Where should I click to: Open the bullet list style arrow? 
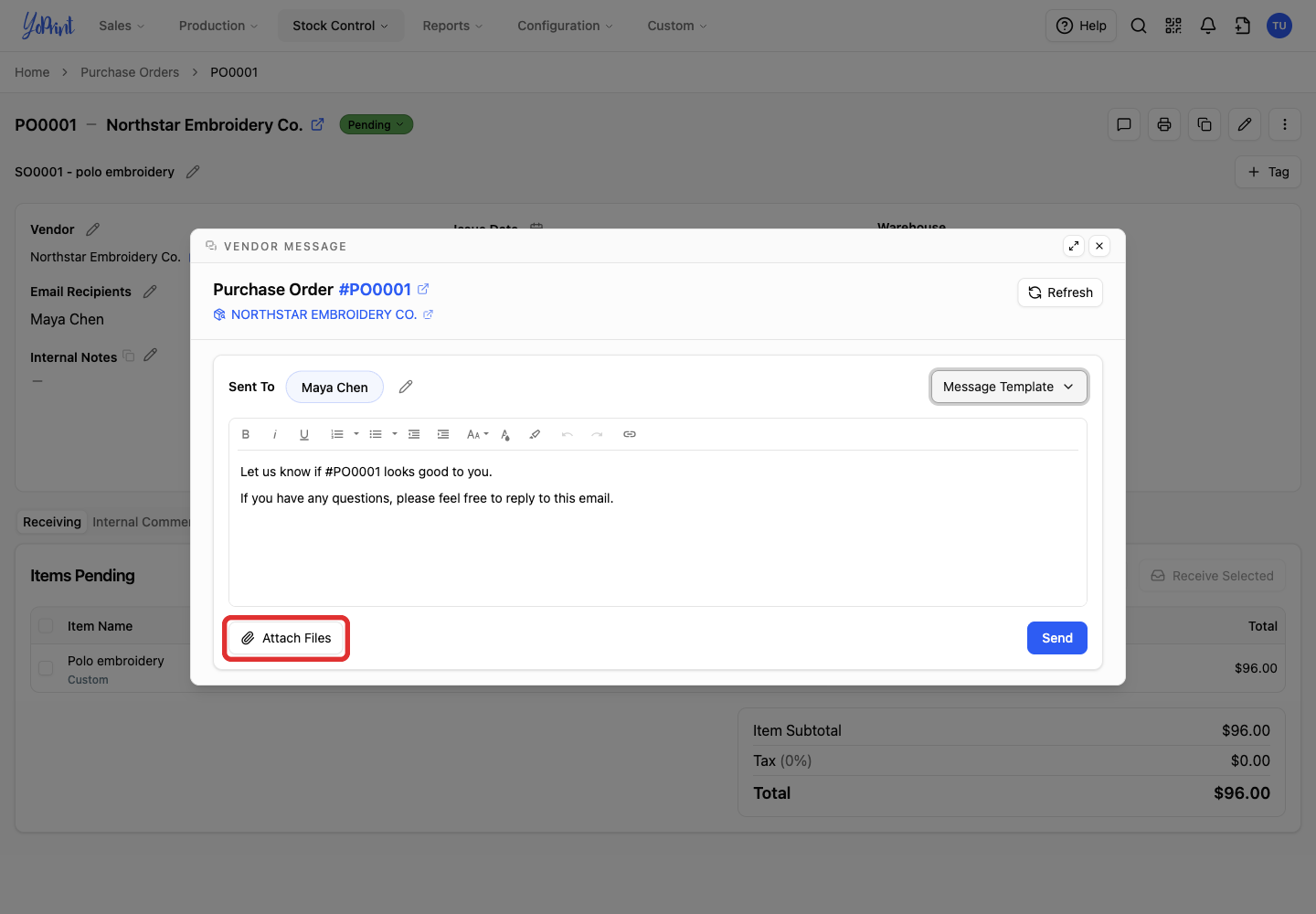coord(395,434)
